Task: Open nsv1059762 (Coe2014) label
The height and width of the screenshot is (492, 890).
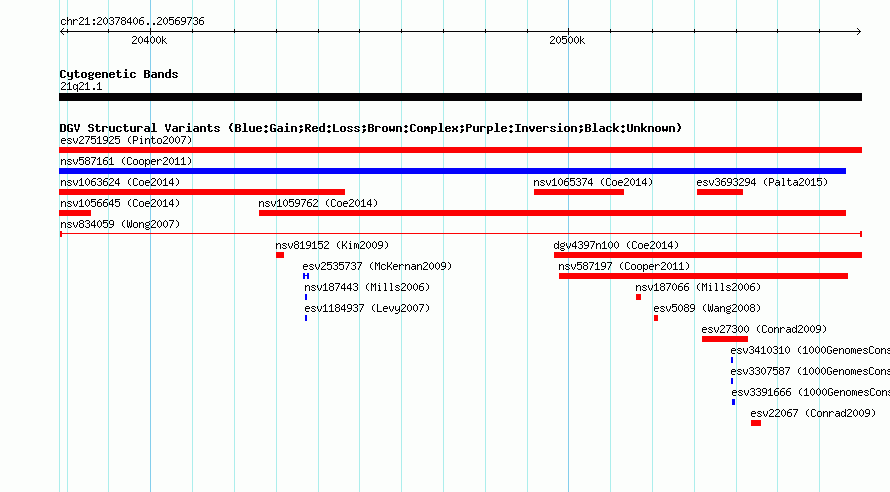Action: coord(318,203)
